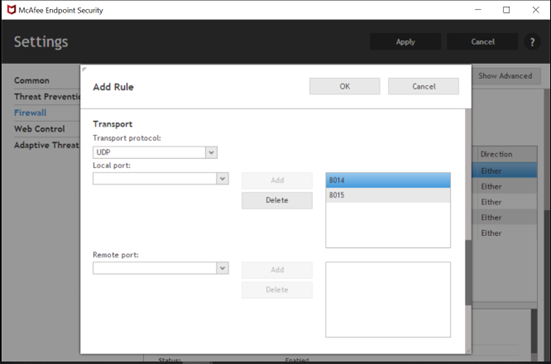Select port 8015 in local port list
Screen dimensions: 551x364
tap(388, 195)
